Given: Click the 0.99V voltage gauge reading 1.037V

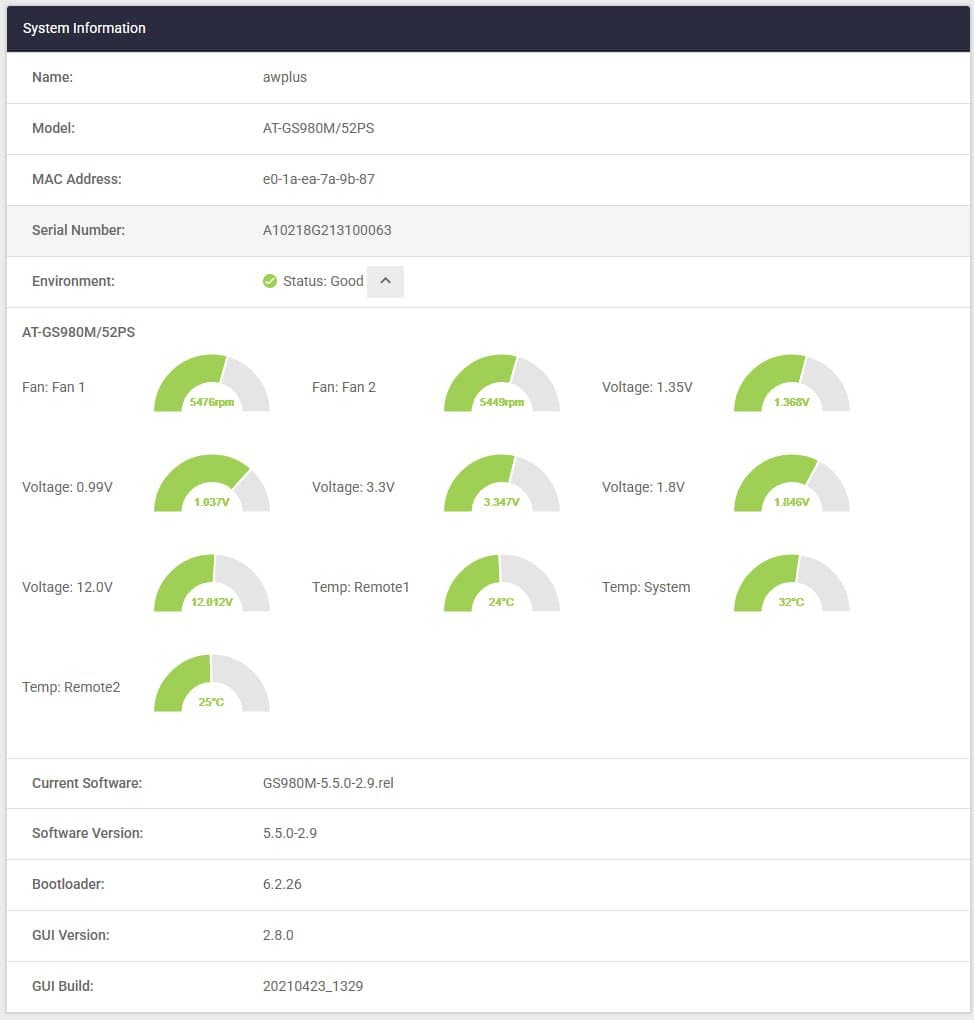Looking at the screenshot, I should click(x=211, y=483).
